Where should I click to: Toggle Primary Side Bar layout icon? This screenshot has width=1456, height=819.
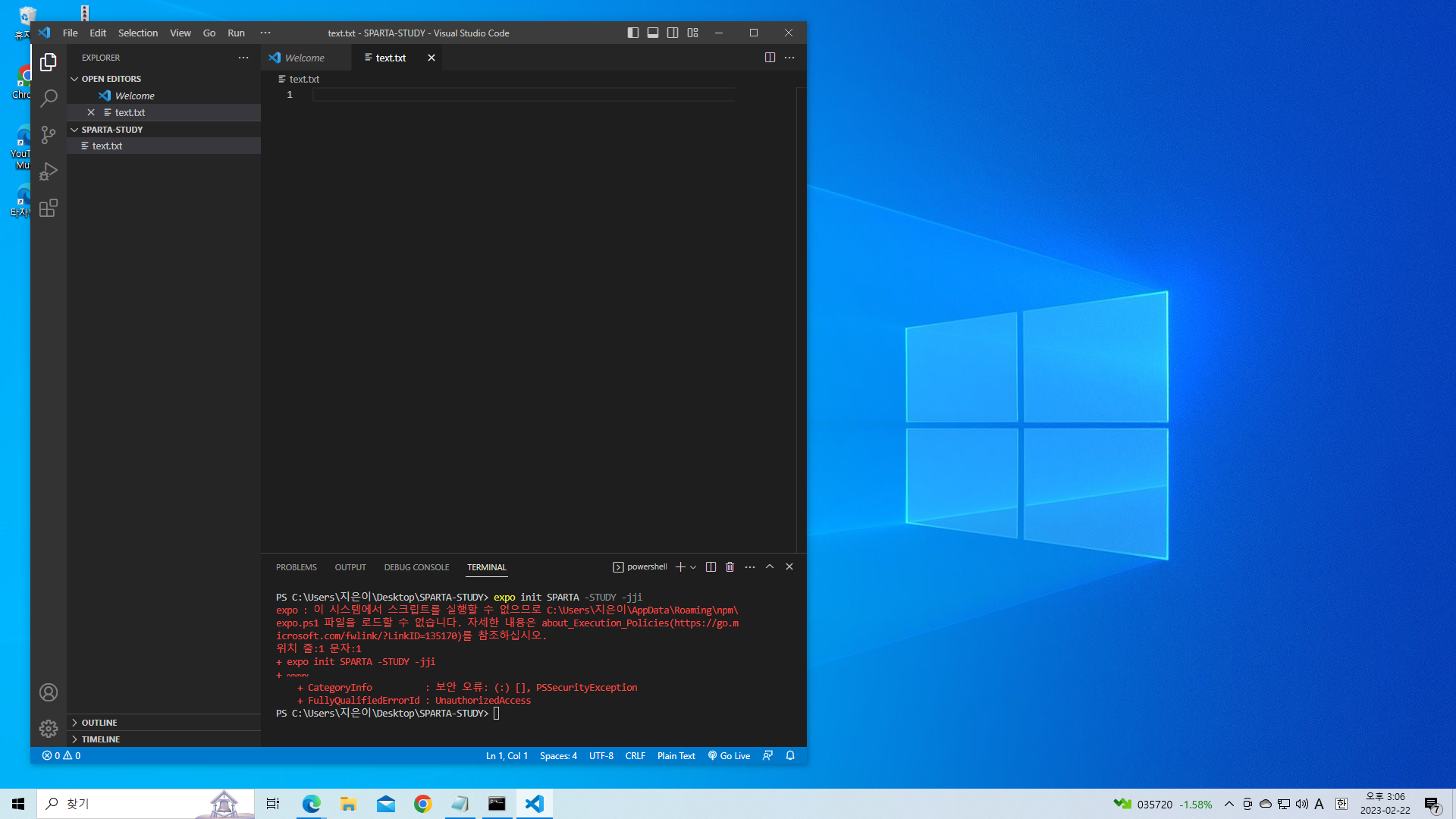(x=633, y=33)
